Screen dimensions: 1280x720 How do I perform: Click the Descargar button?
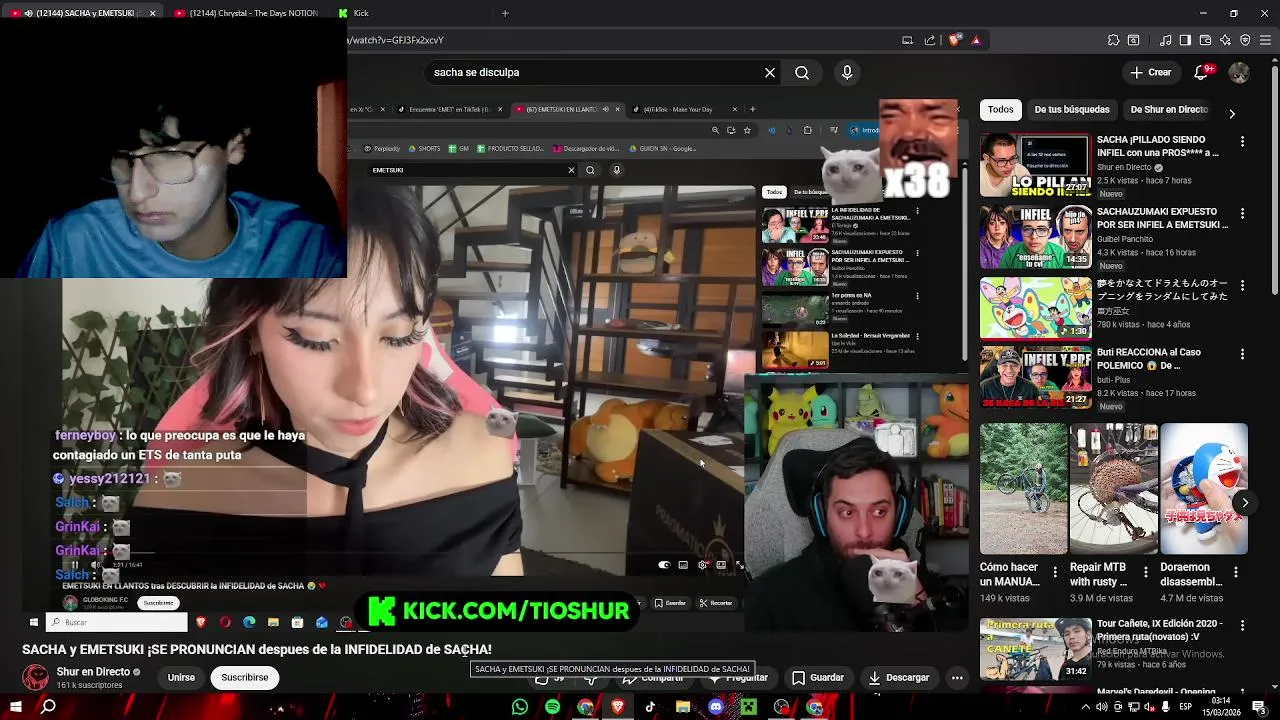pyautogui.click(x=899, y=677)
